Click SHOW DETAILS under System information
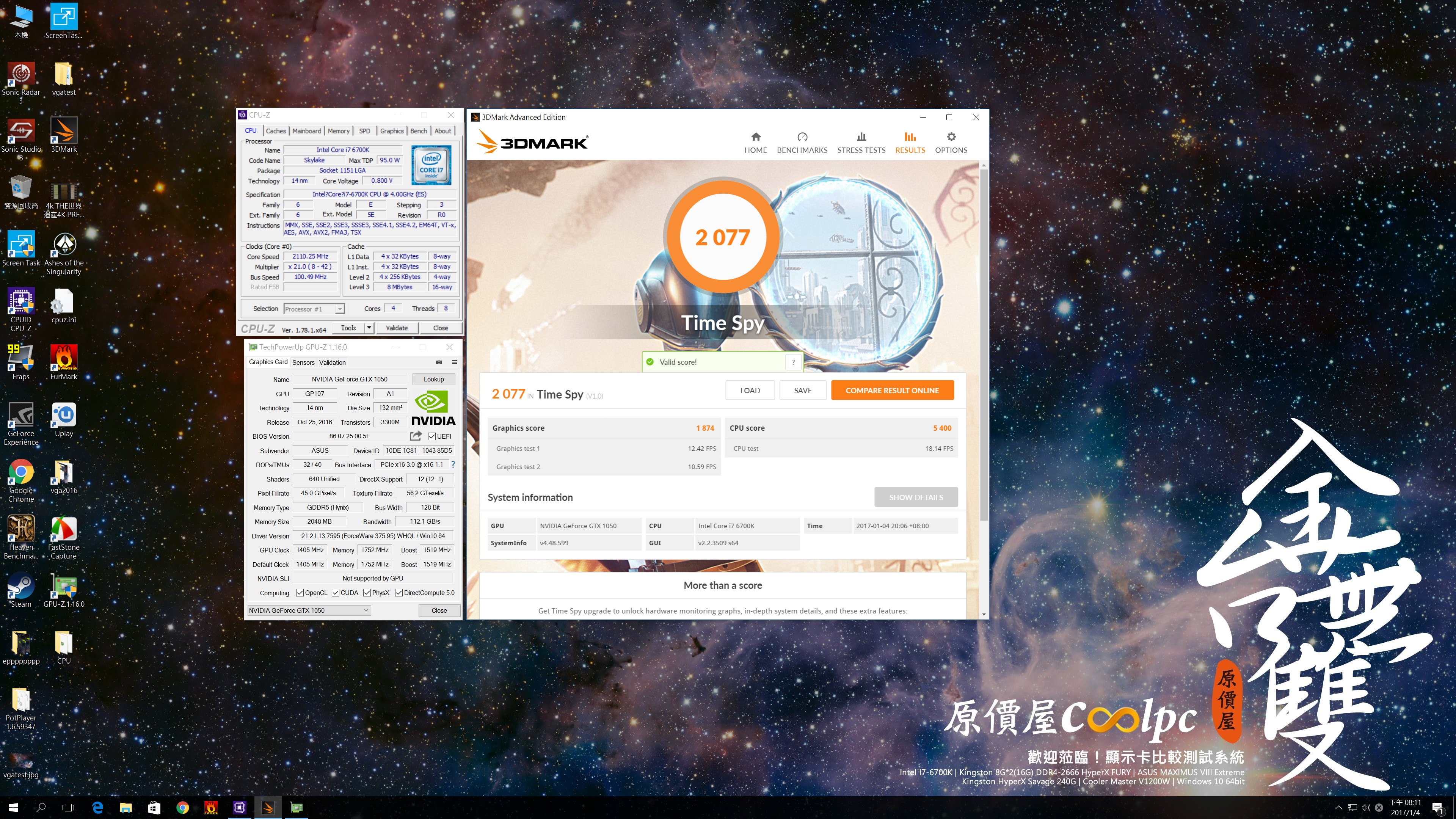This screenshot has width=1456, height=819. tap(916, 497)
